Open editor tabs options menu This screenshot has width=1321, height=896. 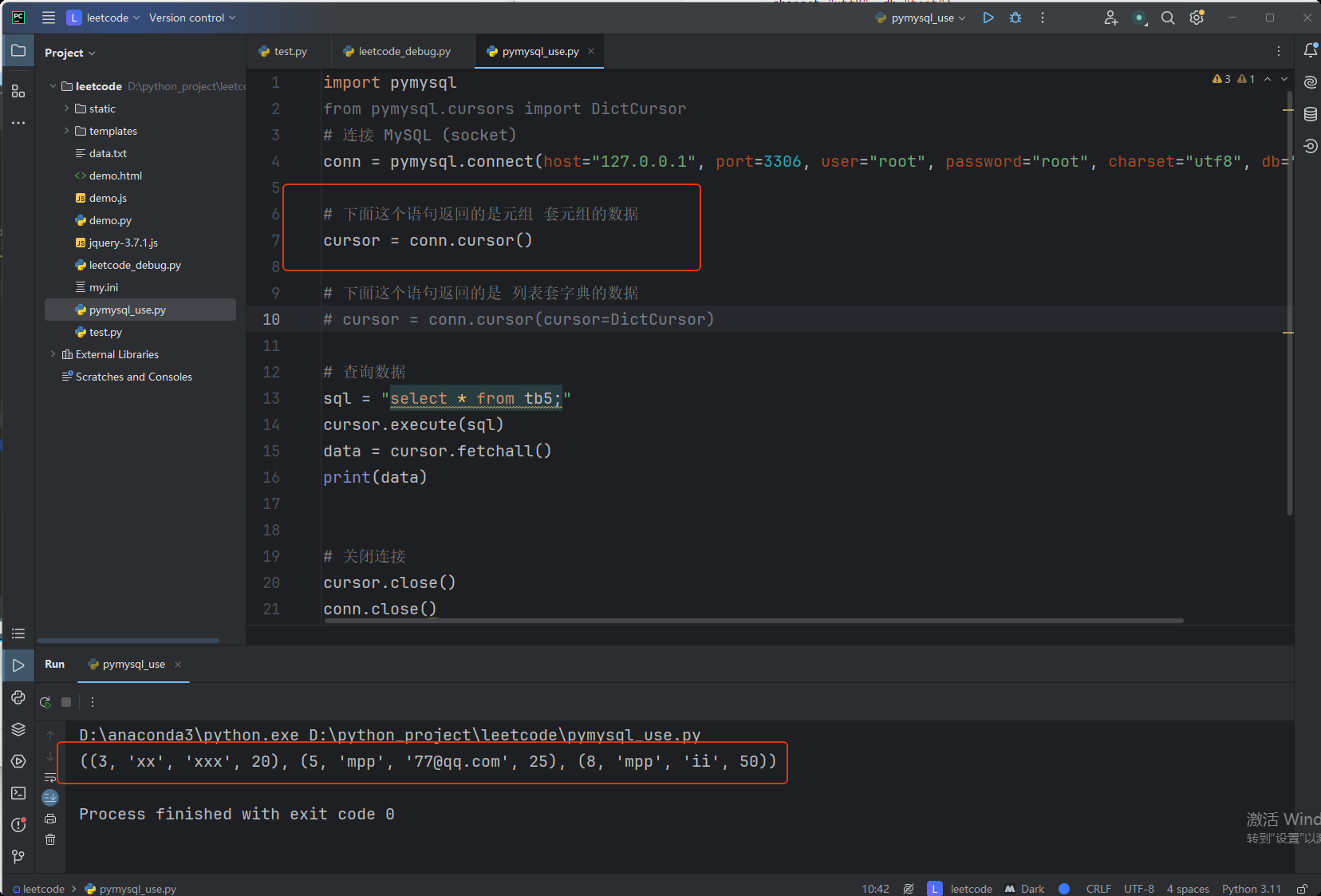(x=1279, y=51)
